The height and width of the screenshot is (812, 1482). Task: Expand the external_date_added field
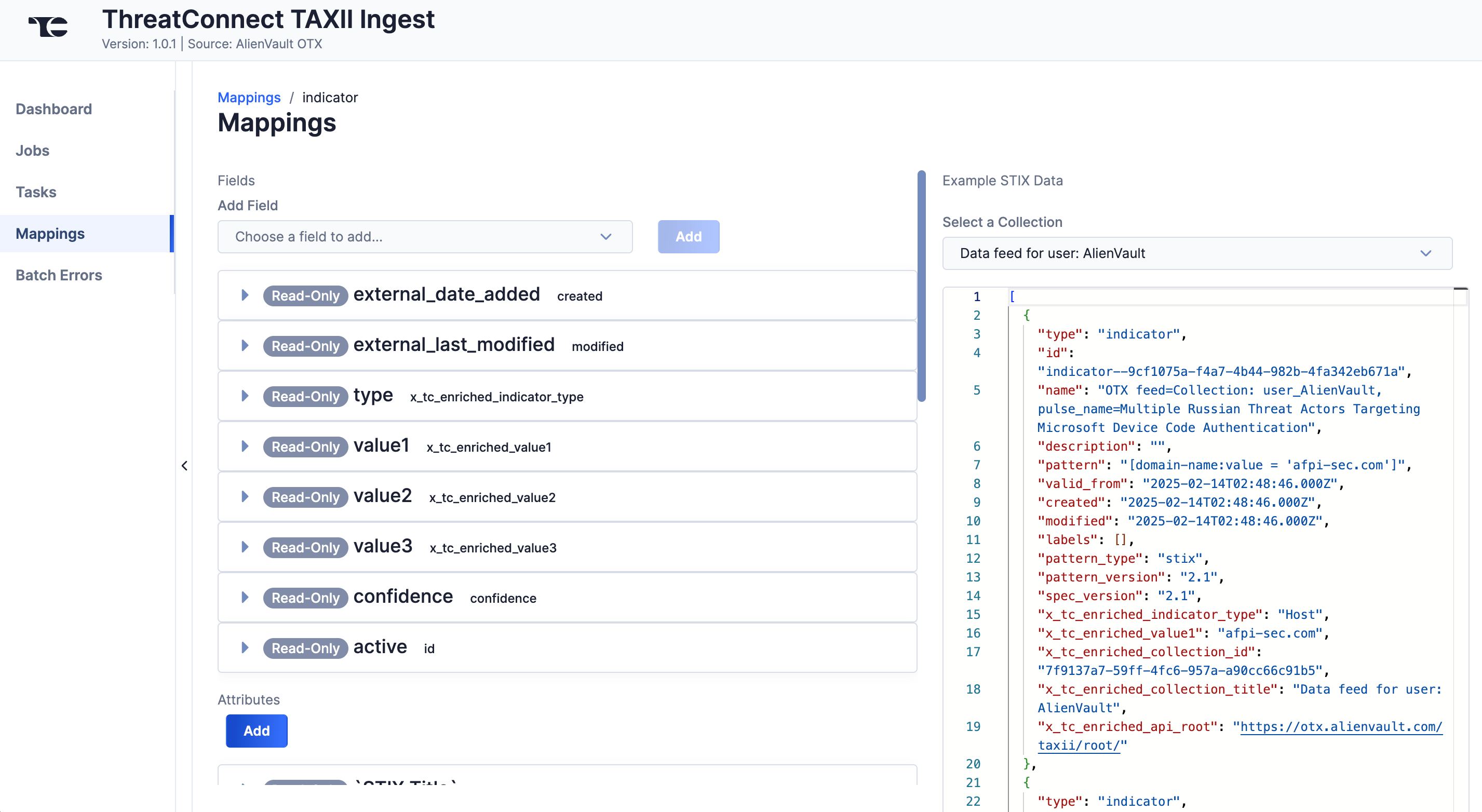[245, 295]
